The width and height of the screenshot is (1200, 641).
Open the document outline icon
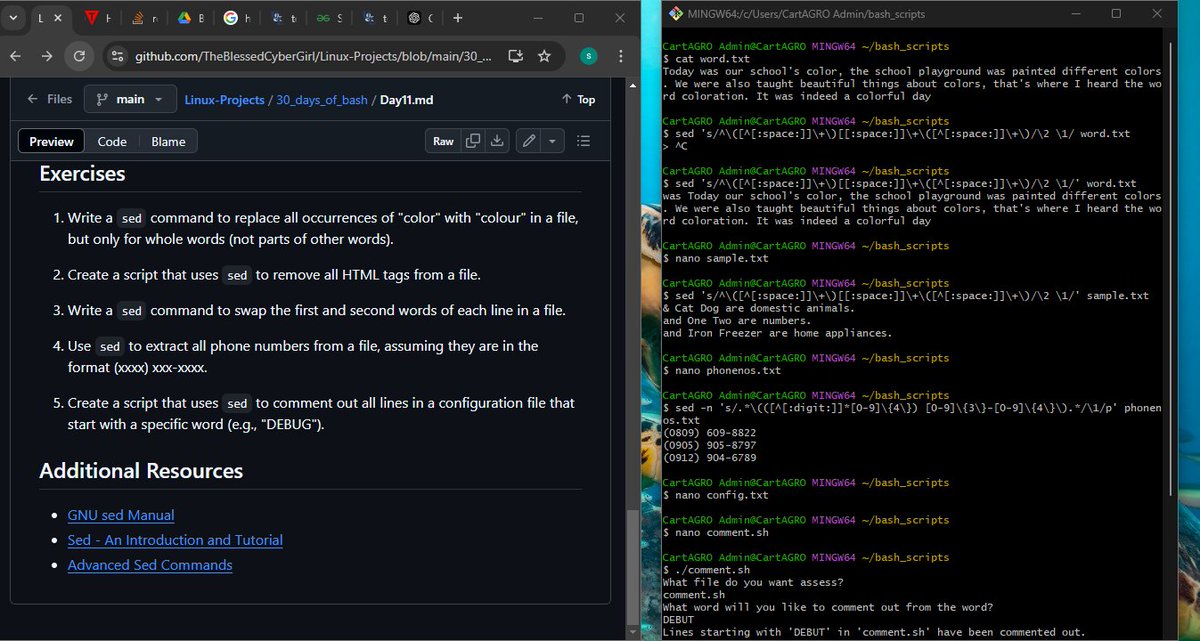(583, 140)
